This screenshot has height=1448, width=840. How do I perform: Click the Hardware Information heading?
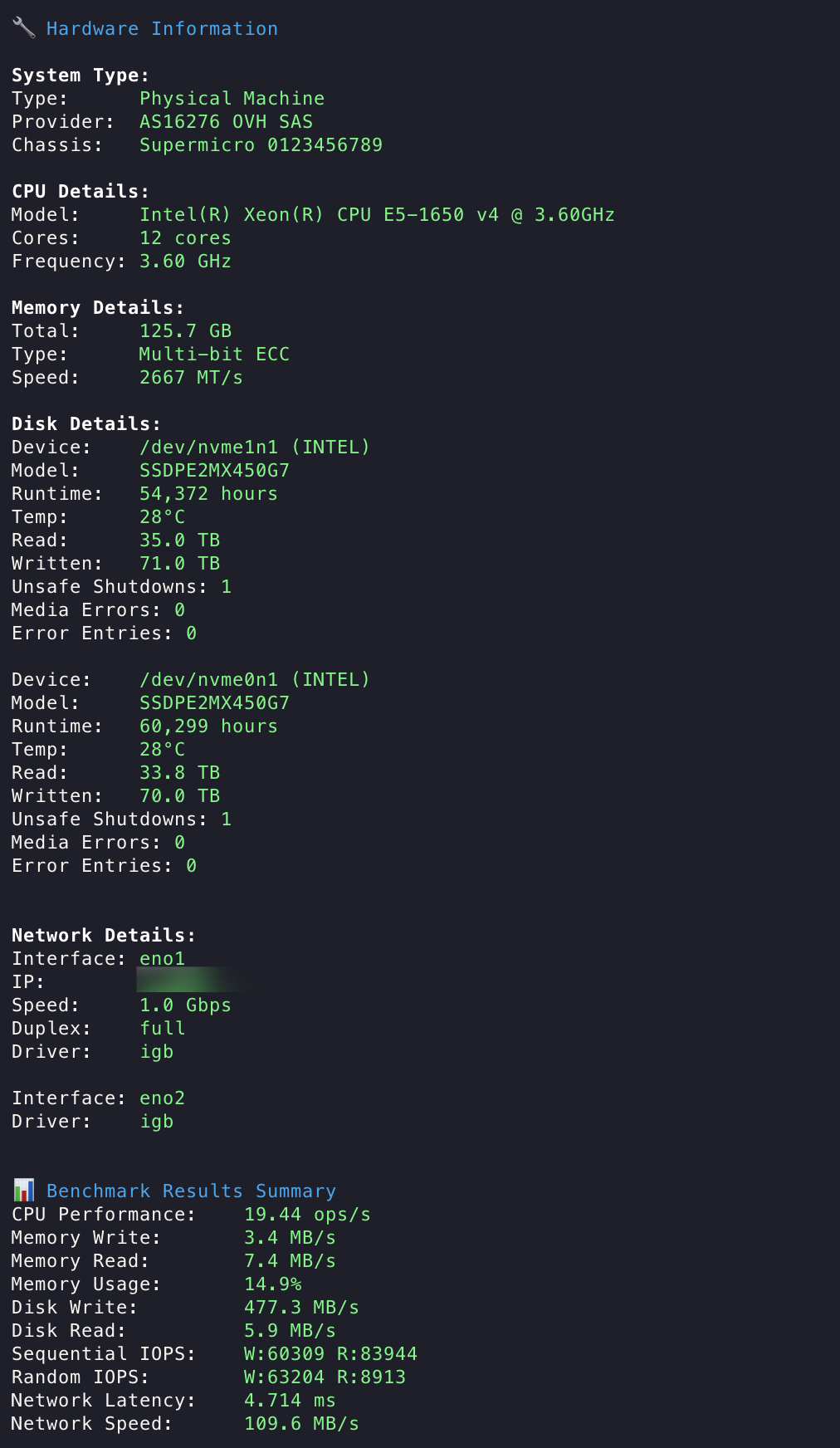point(162,28)
